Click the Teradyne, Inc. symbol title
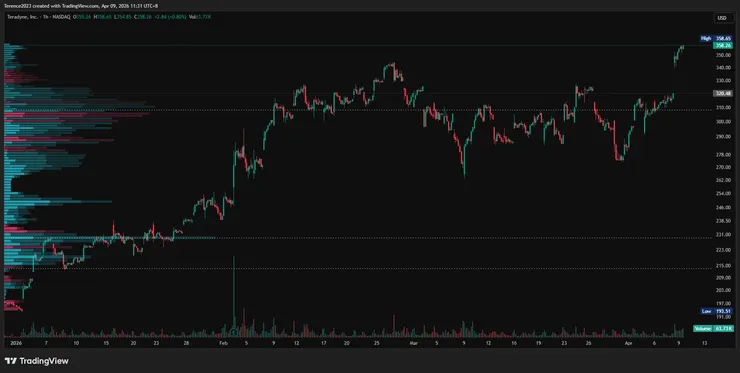Screen dimensions: 740x373 [x=23, y=17]
